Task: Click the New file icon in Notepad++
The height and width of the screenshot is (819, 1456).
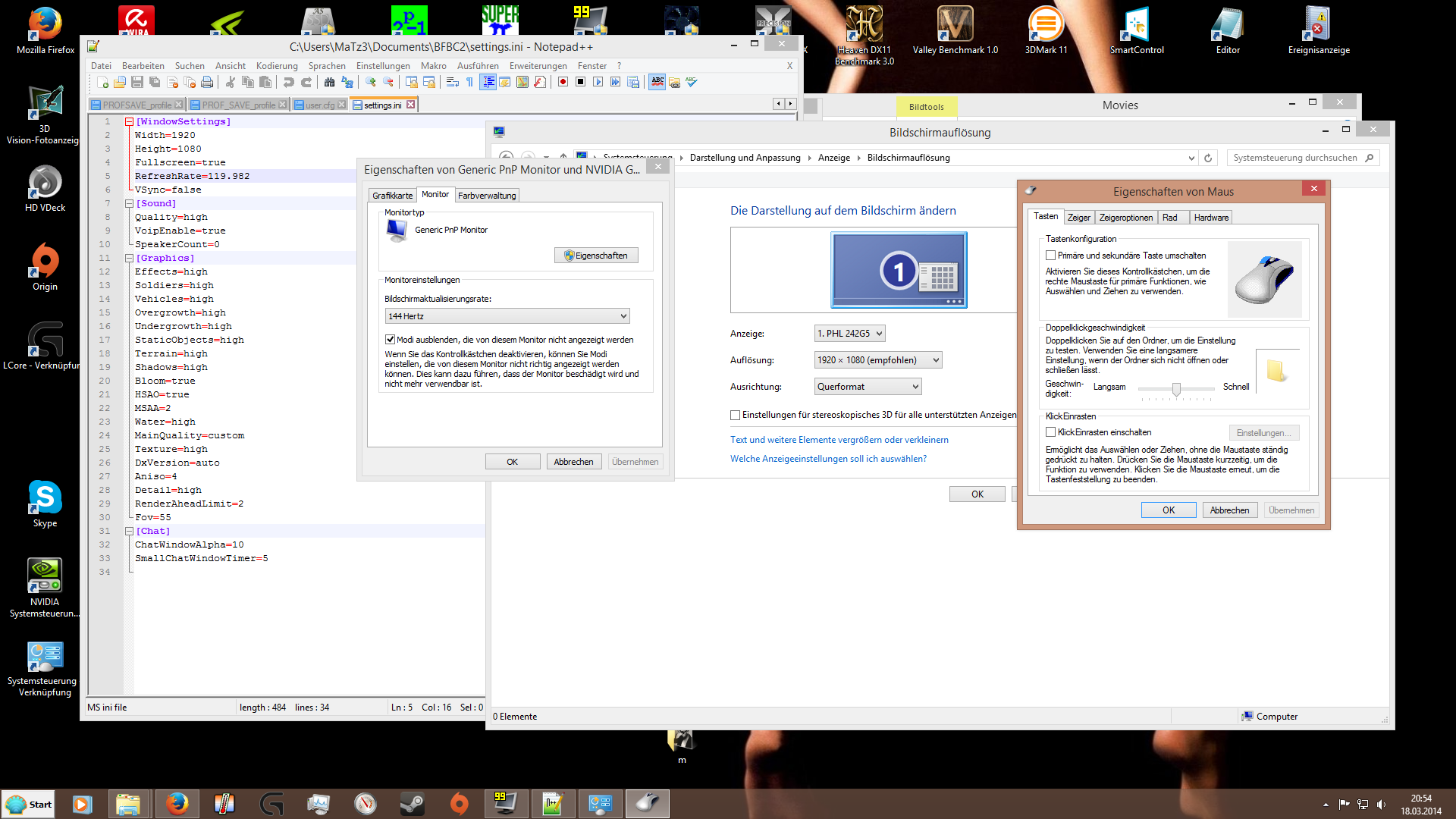Action: click(102, 82)
